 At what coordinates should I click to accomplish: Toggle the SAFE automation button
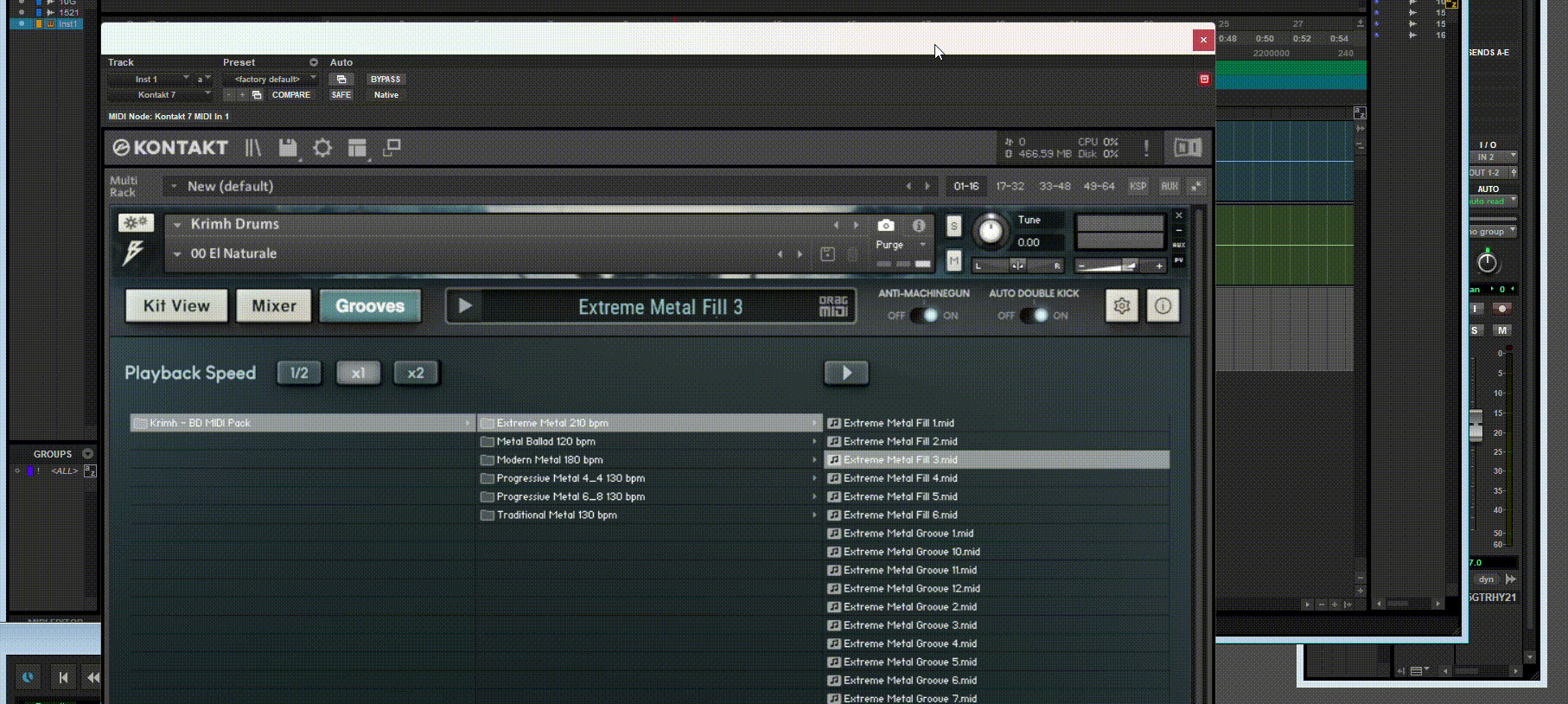(x=341, y=95)
